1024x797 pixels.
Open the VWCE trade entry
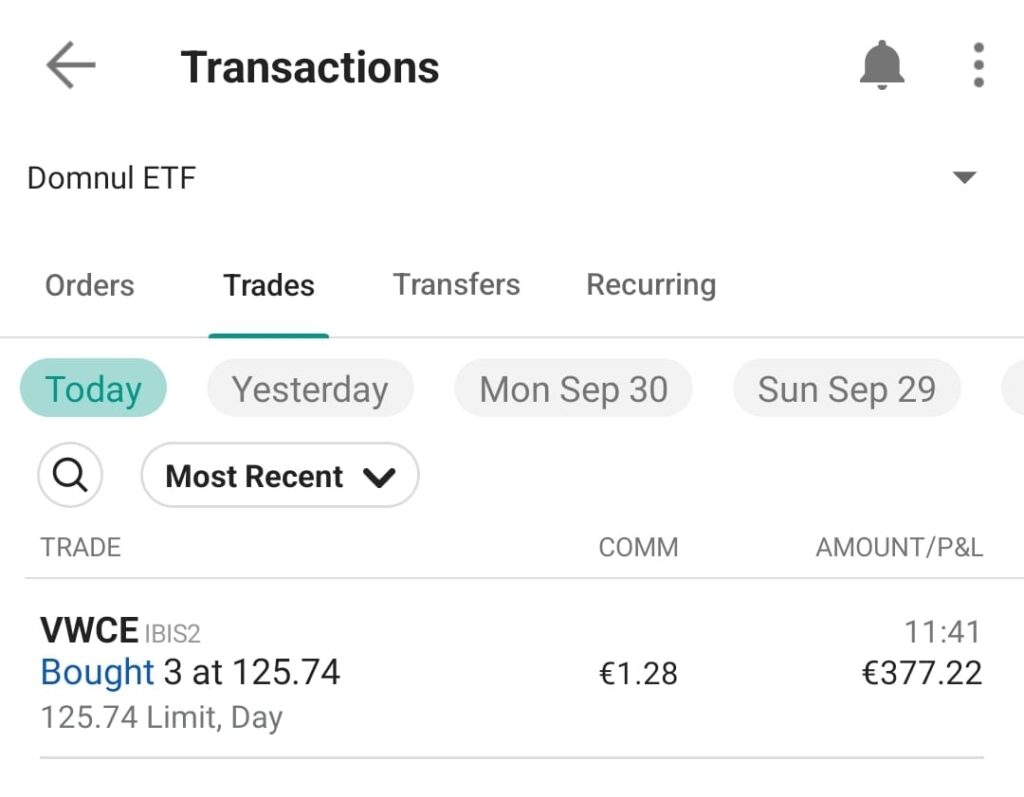[x=190, y=672]
